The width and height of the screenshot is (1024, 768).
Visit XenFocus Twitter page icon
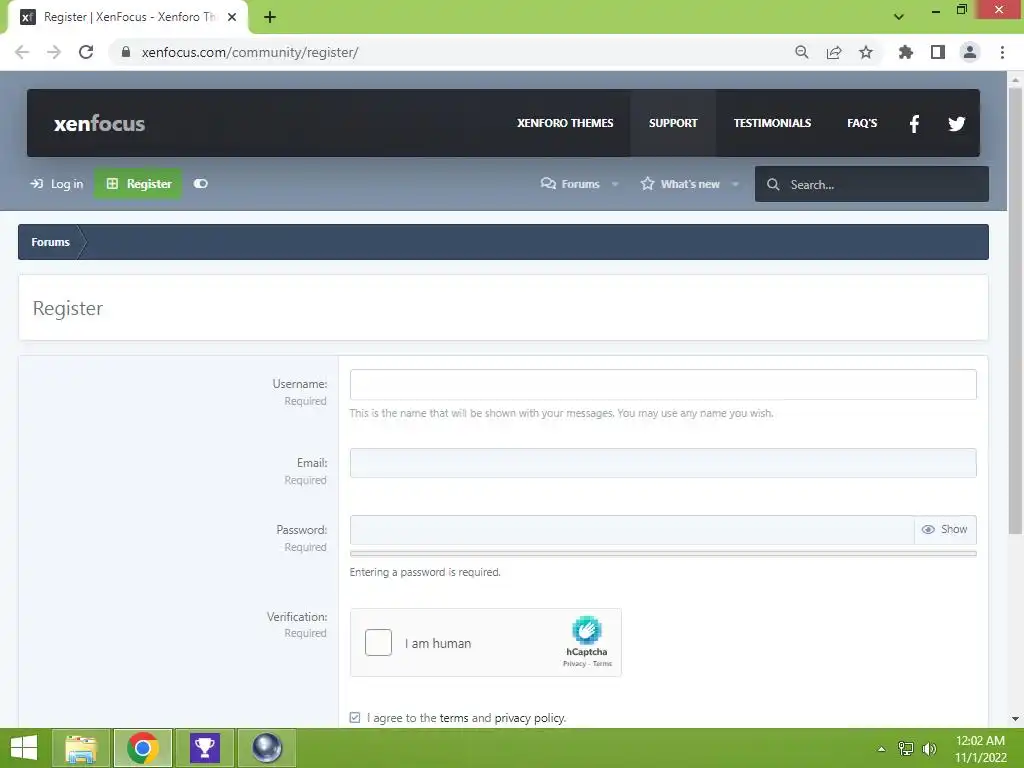click(957, 123)
